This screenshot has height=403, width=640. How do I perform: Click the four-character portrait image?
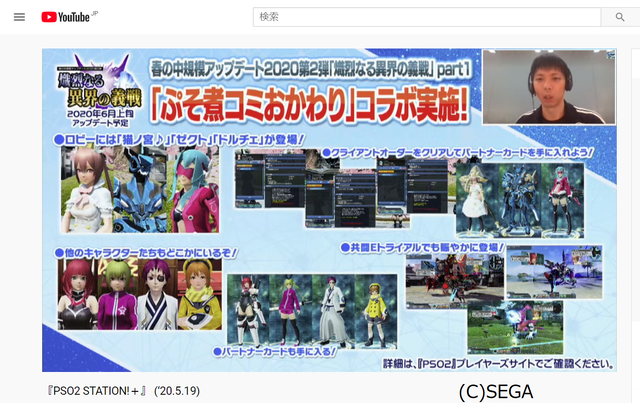coord(140,294)
